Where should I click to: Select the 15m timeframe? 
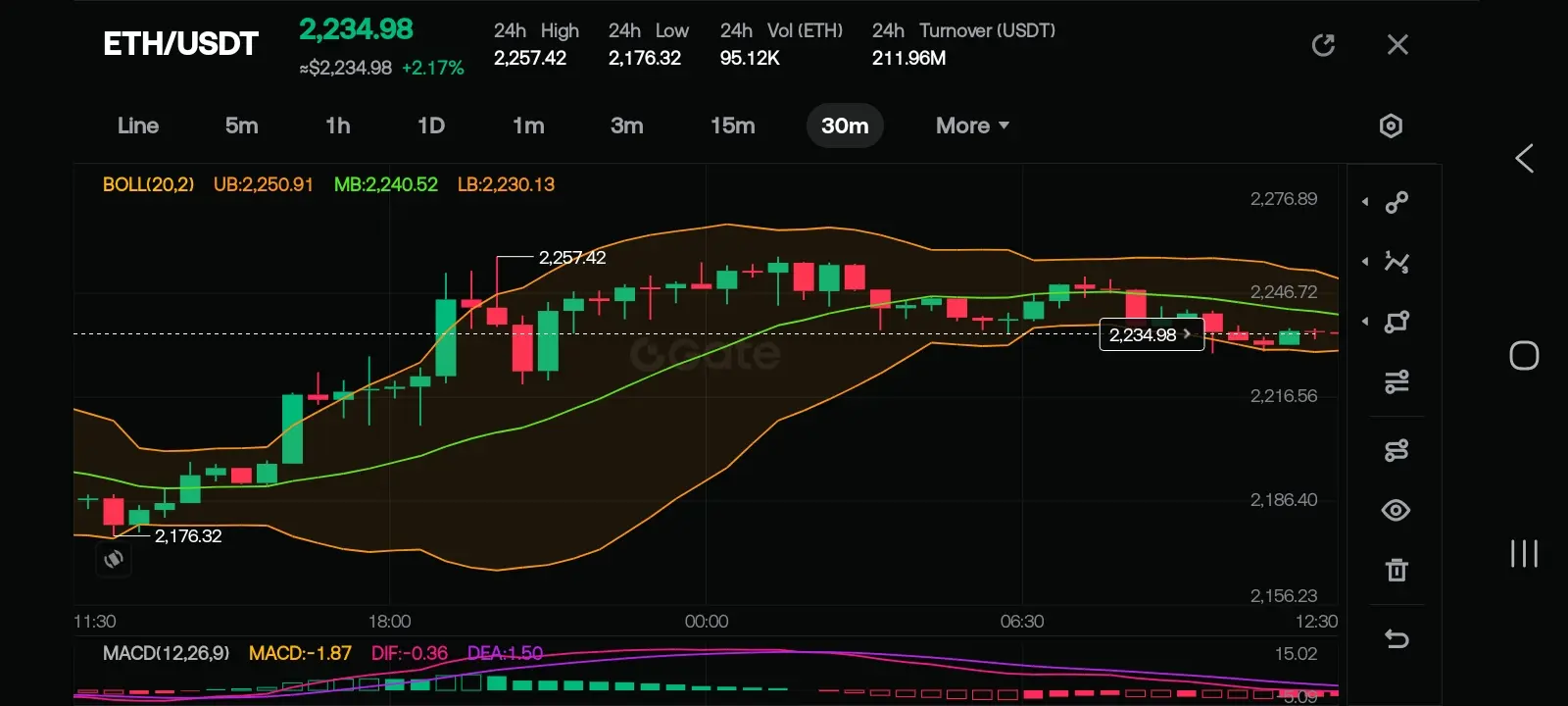click(x=733, y=126)
